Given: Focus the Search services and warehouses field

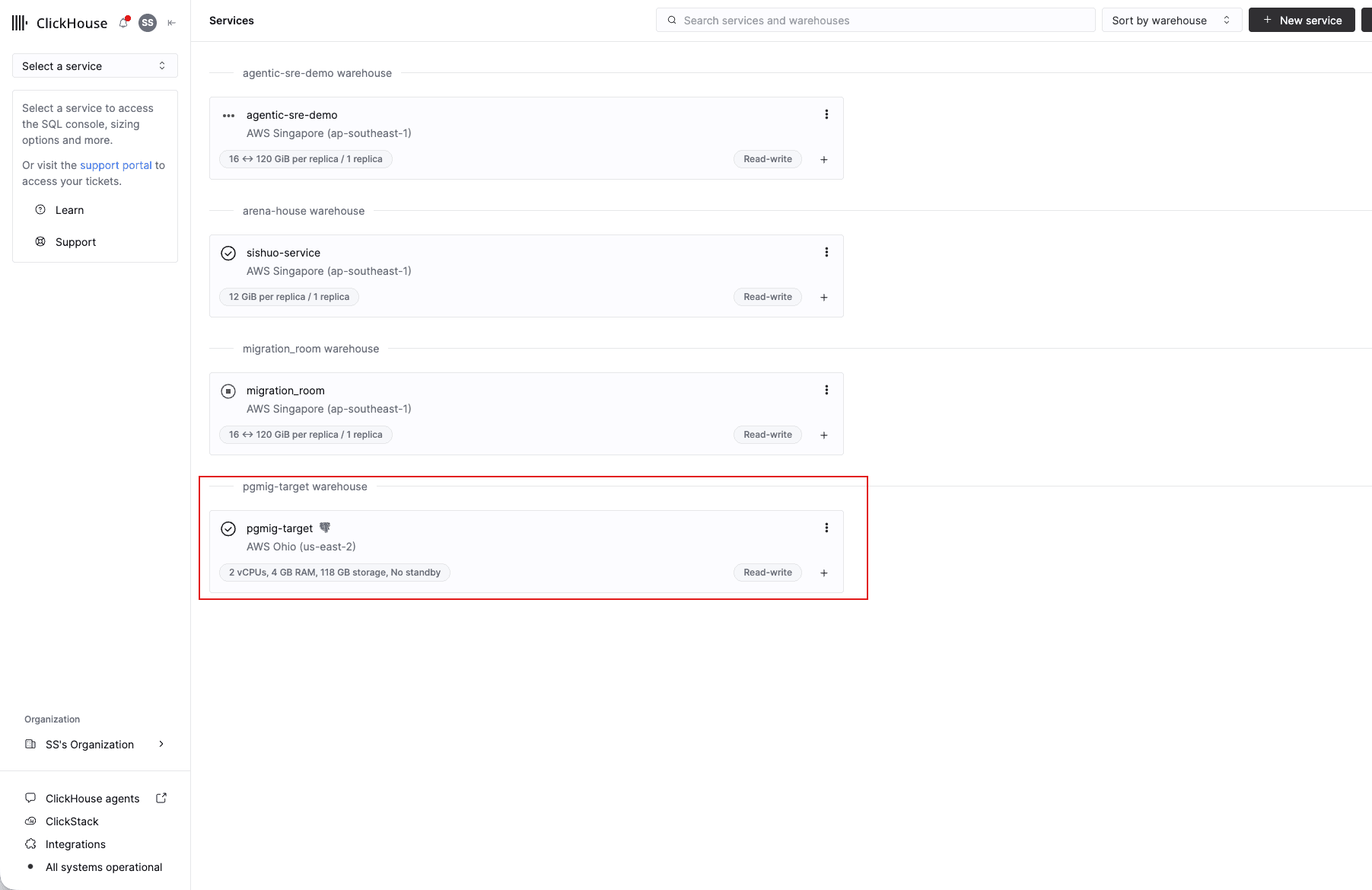Looking at the screenshot, I should 875,21.
